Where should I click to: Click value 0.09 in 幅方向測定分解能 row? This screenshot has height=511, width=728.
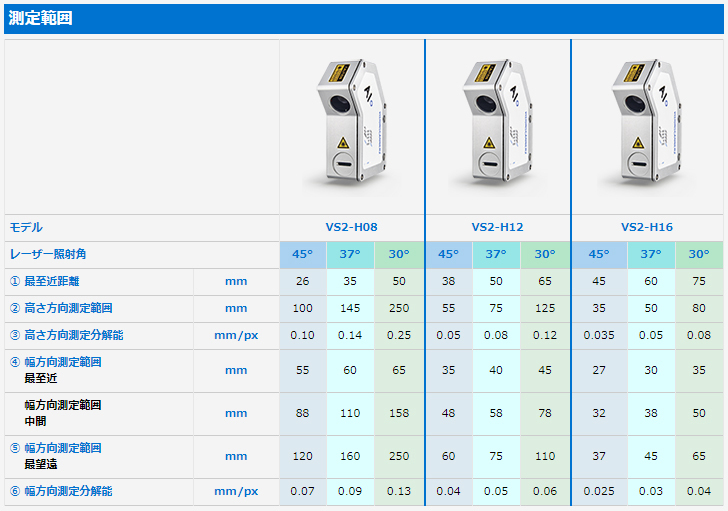coord(350,491)
